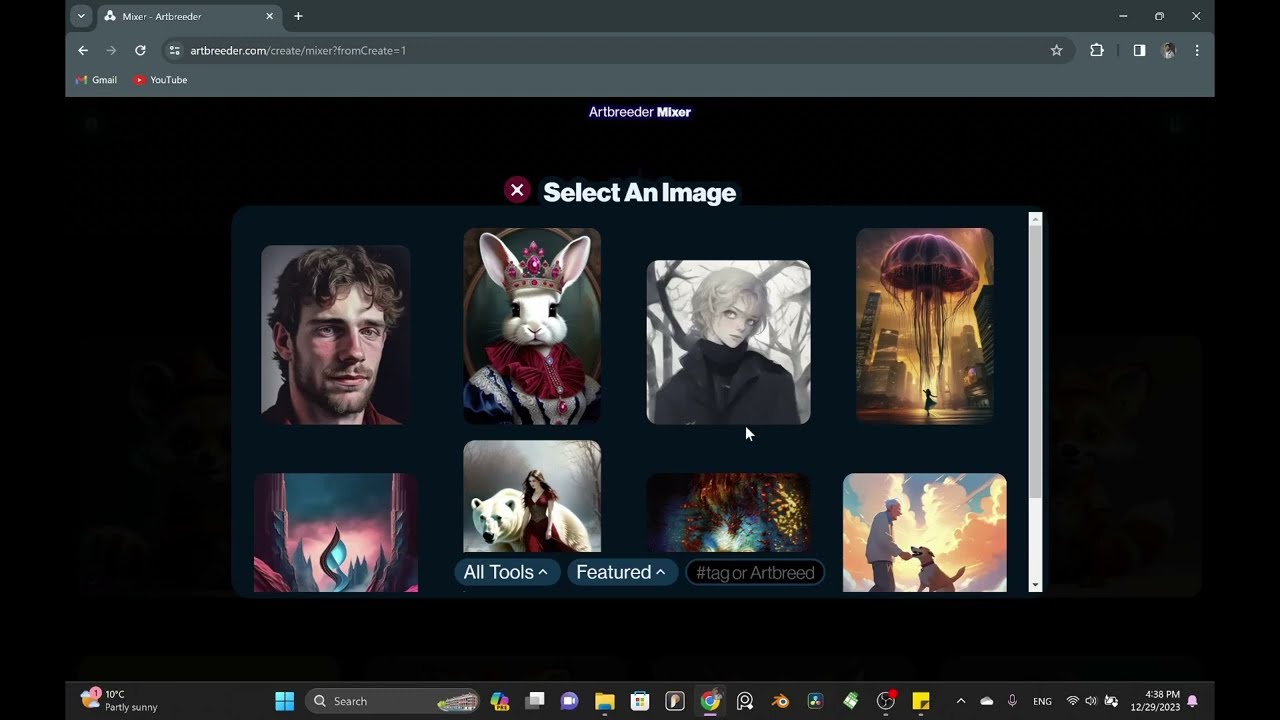The image size is (1280, 720).
Task: Click the taskbar Search box
Action: click(x=394, y=701)
